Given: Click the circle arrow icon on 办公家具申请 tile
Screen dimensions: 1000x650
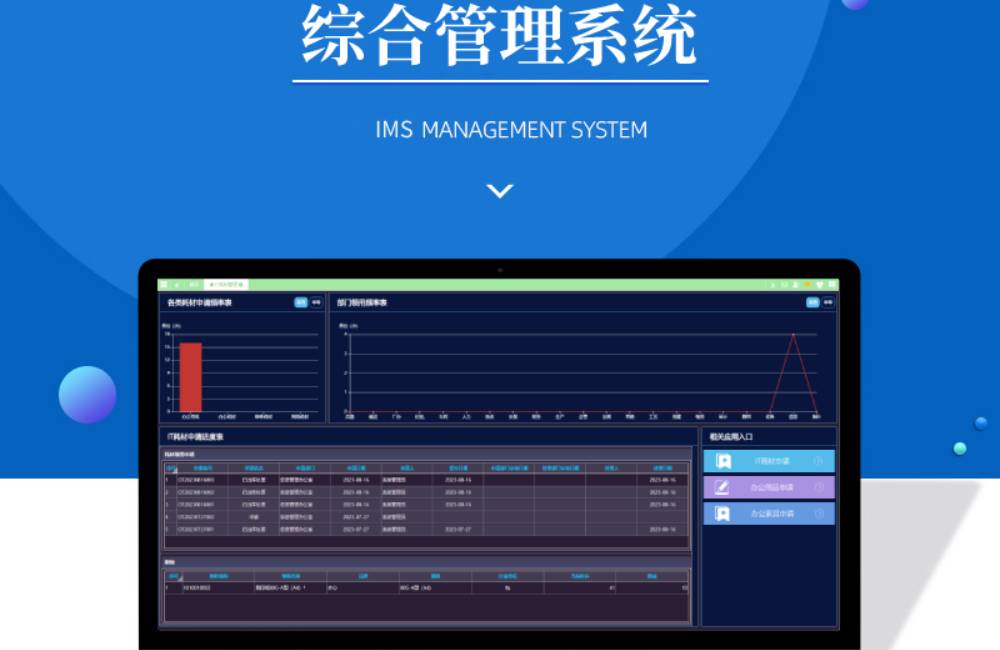Looking at the screenshot, I should [819, 514].
